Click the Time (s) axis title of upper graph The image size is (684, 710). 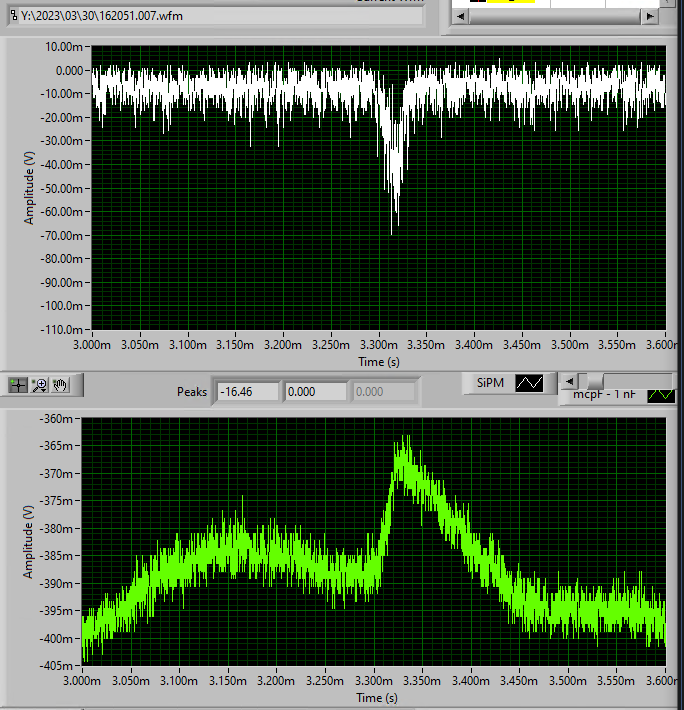(379, 362)
